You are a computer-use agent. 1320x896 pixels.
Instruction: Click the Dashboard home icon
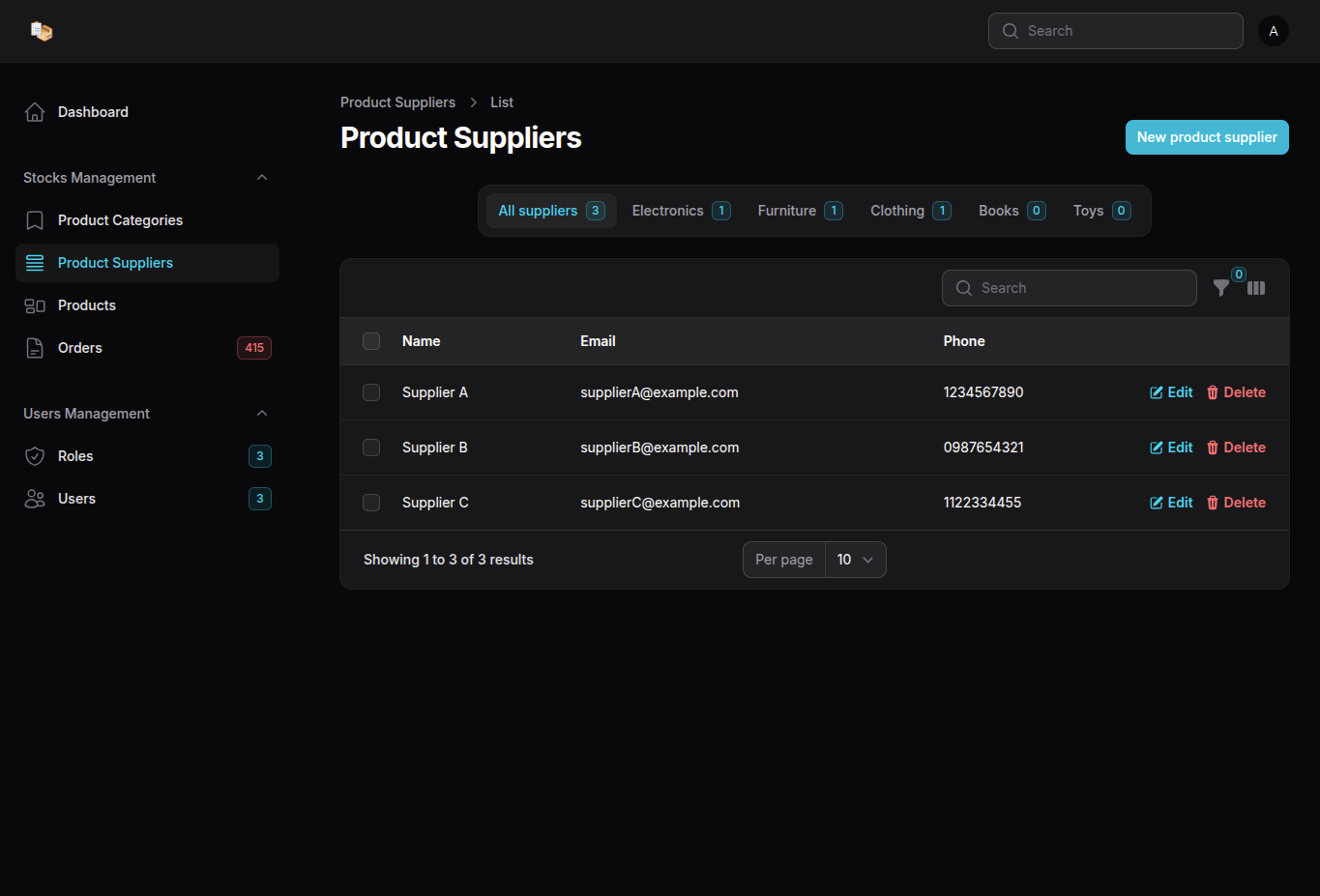[35, 112]
